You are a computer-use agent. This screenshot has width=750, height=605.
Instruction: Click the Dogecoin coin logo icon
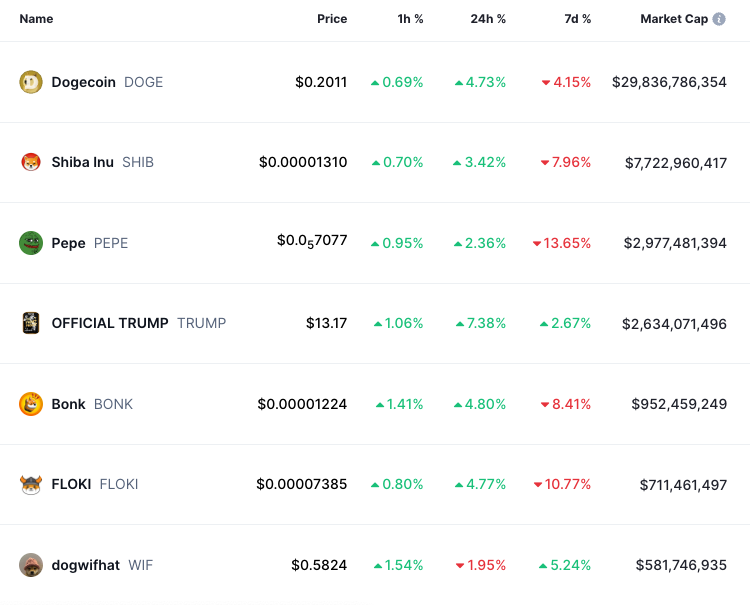pos(31,82)
